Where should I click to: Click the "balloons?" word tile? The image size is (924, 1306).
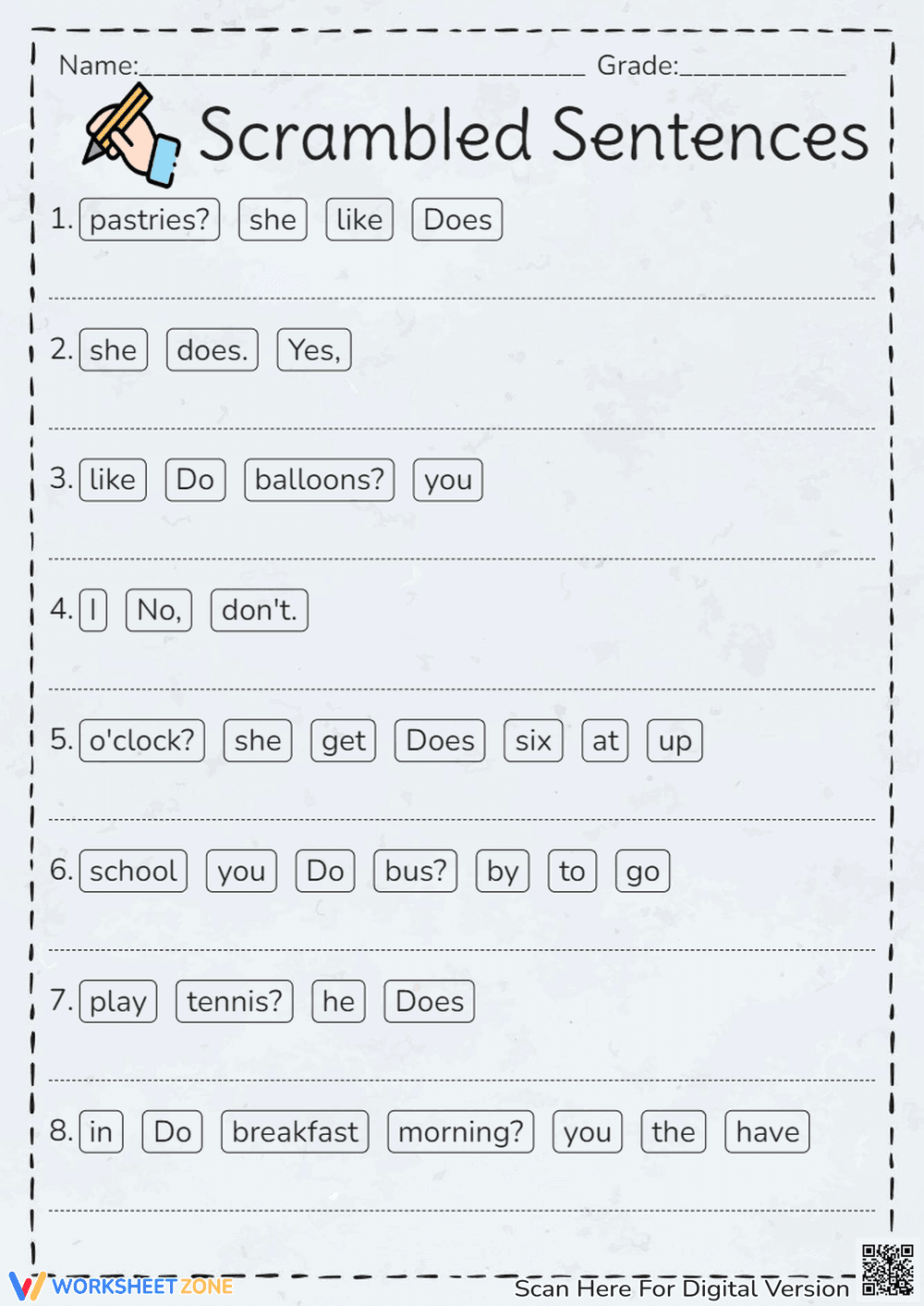point(319,481)
